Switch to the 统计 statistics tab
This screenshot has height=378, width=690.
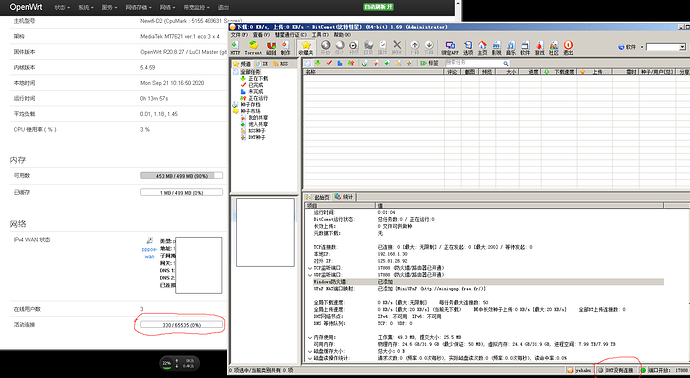344,197
